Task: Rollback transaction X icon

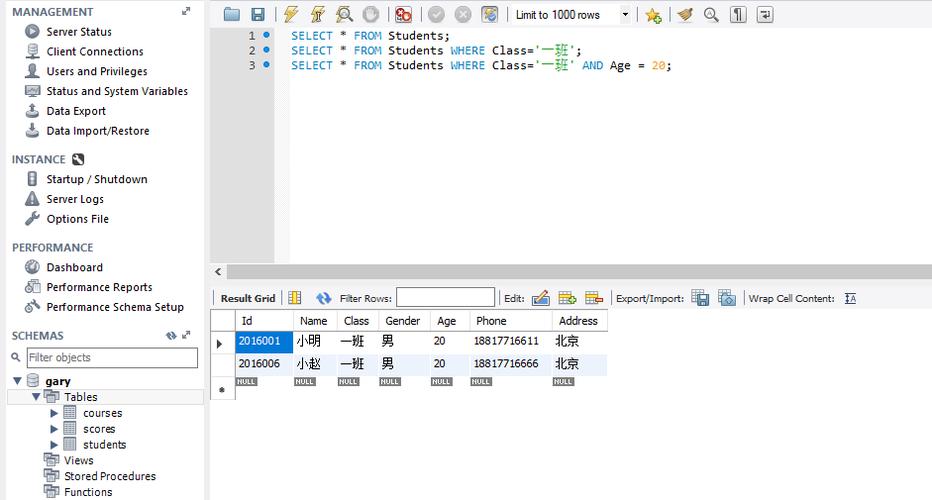Action: click(463, 15)
